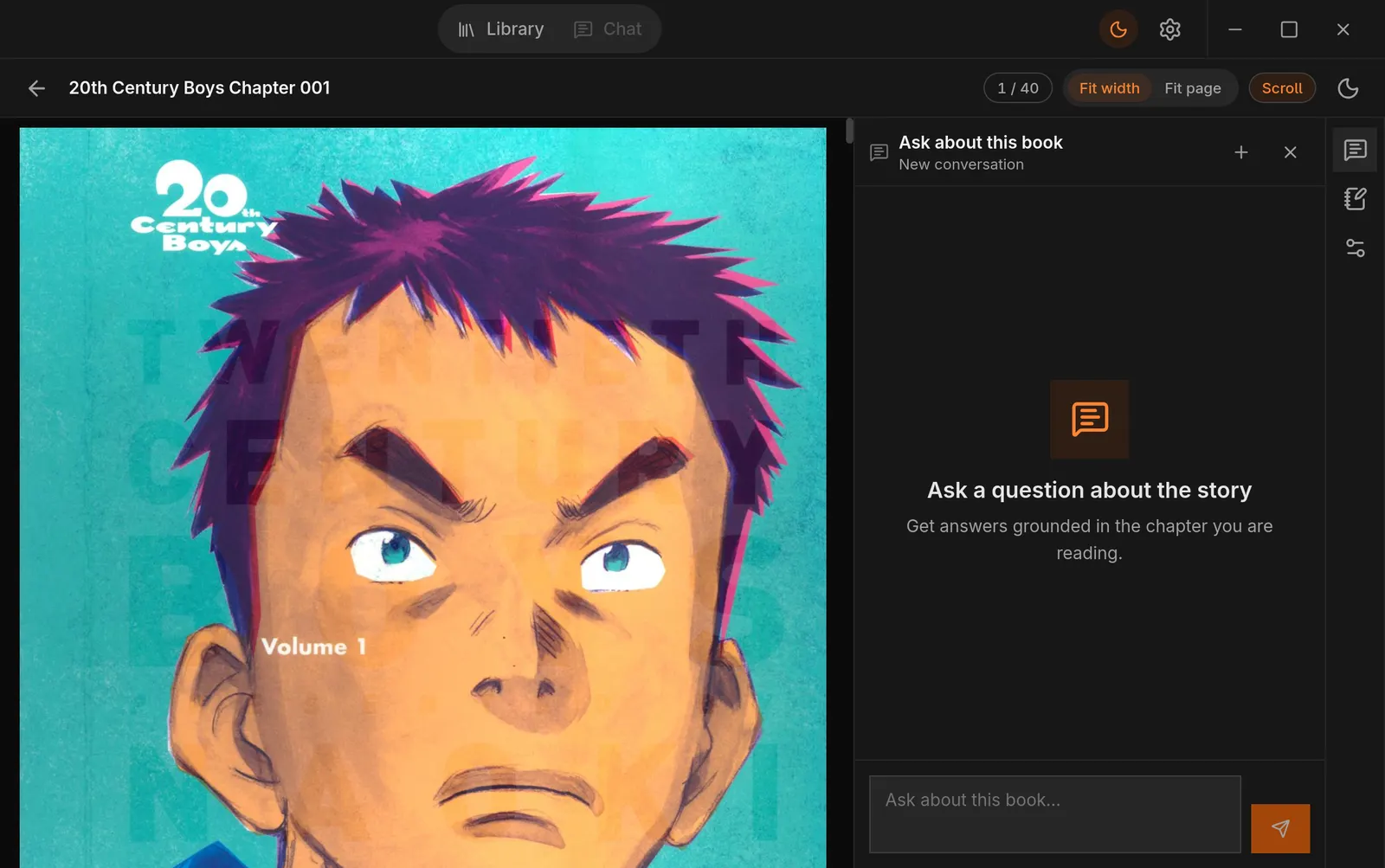Switch to the Chat tab

click(609, 29)
